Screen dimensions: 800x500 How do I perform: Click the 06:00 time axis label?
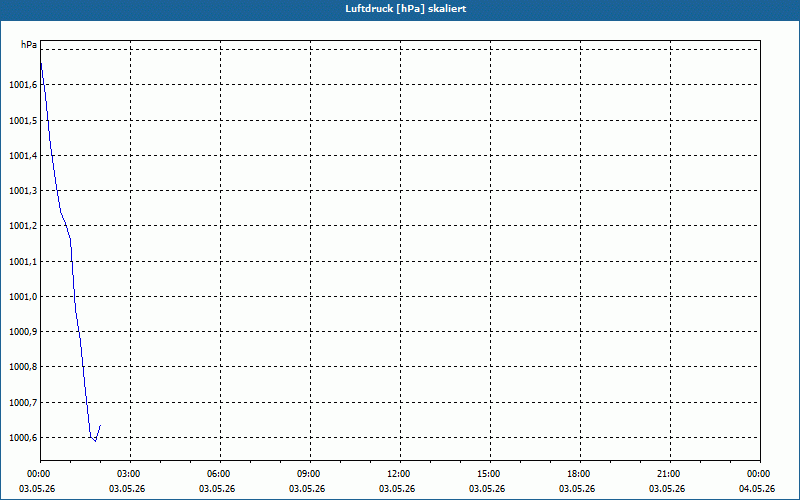[x=220, y=474]
